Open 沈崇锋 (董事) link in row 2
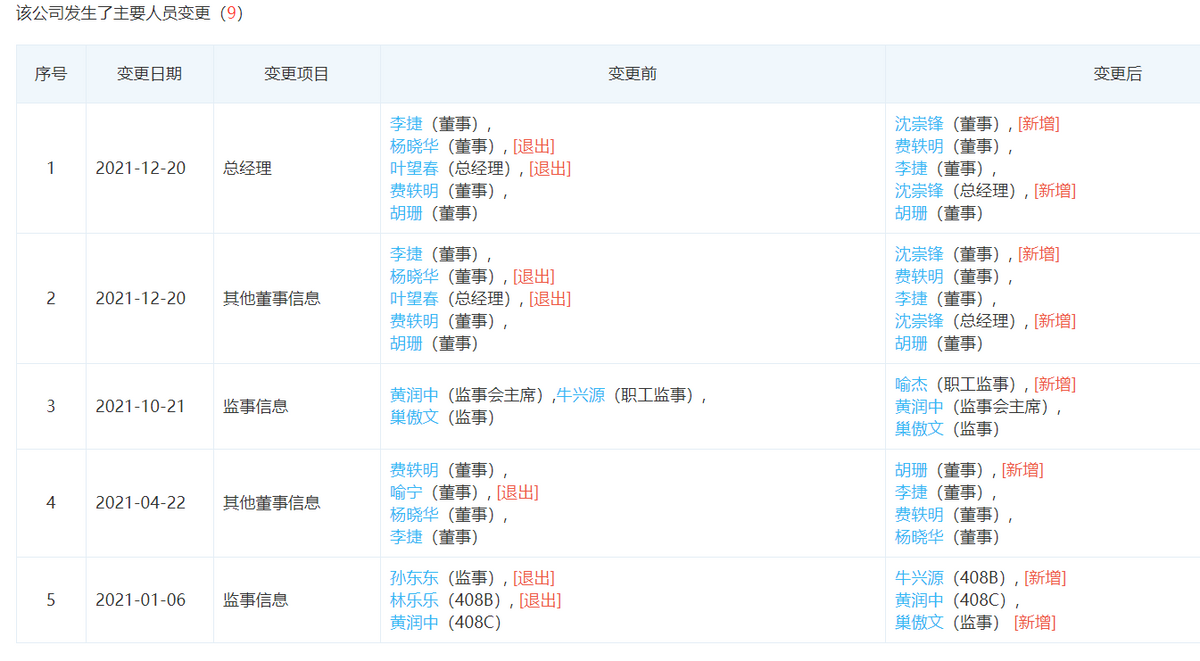Screen dimensions: 1200x661 coord(919,254)
